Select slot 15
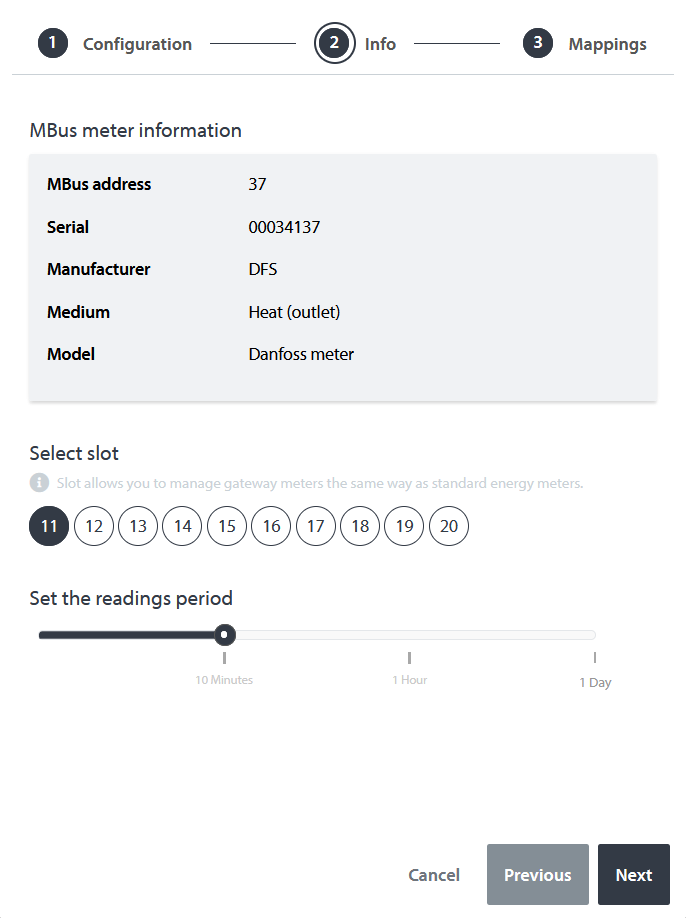 pos(226,526)
